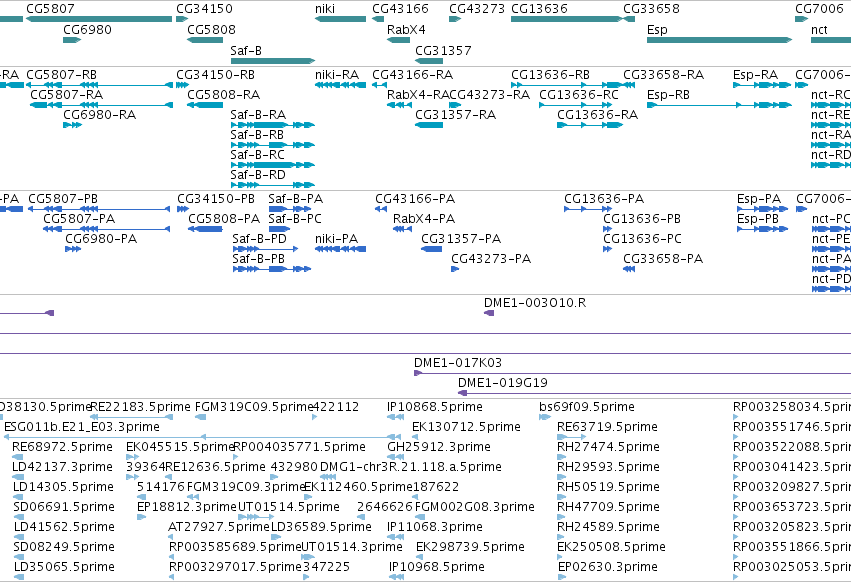Click EST EP02630.3prime
Viewport: 851px width, 582px height.
tap(562, 577)
